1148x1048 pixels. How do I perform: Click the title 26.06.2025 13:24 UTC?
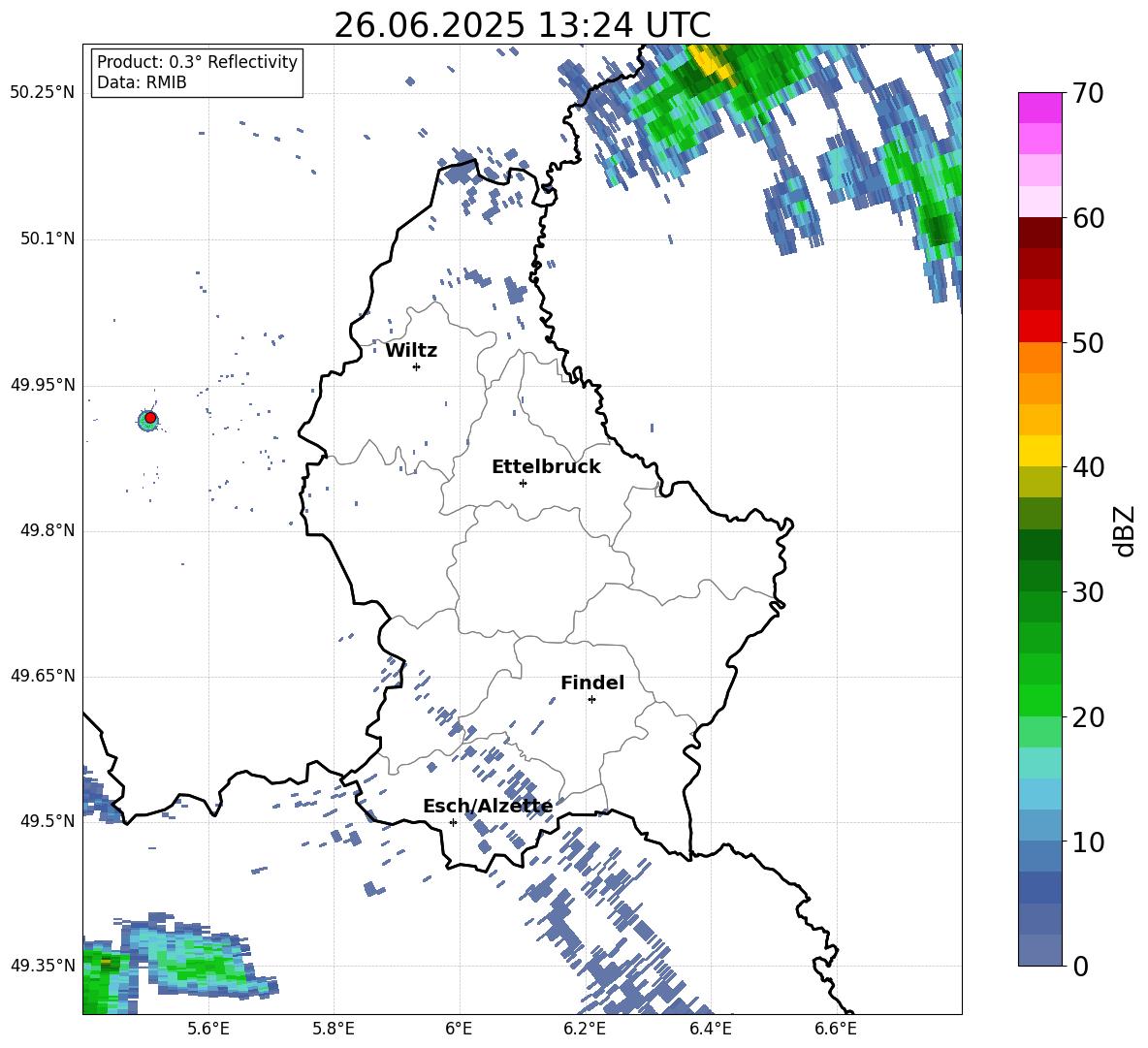pyautogui.click(x=523, y=25)
